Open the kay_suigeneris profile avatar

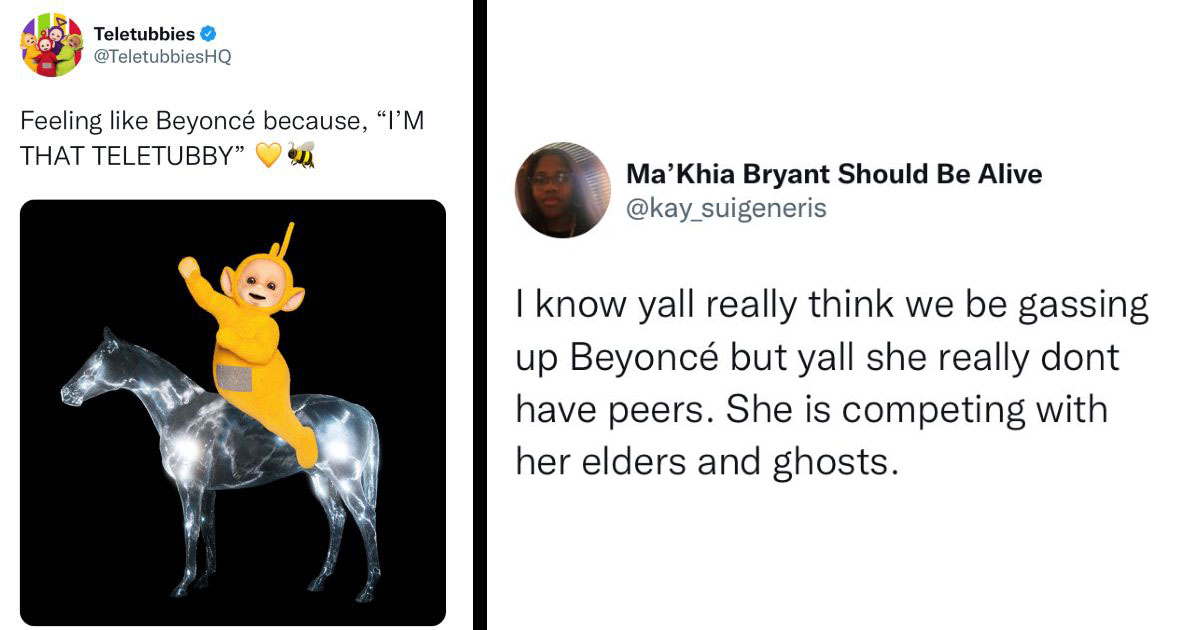click(562, 190)
